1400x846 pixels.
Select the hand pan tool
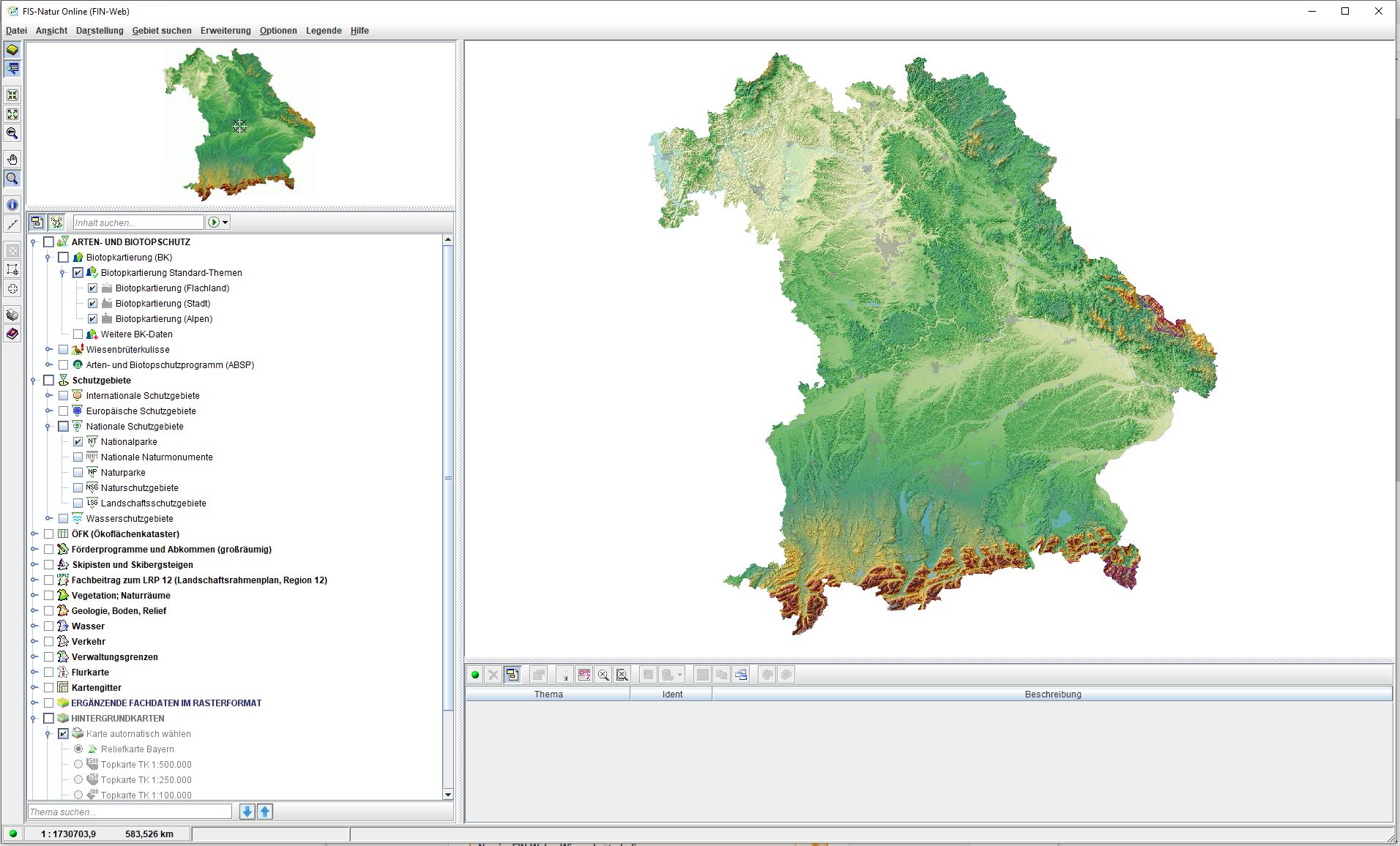pyautogui.click(x=12, y=160)
